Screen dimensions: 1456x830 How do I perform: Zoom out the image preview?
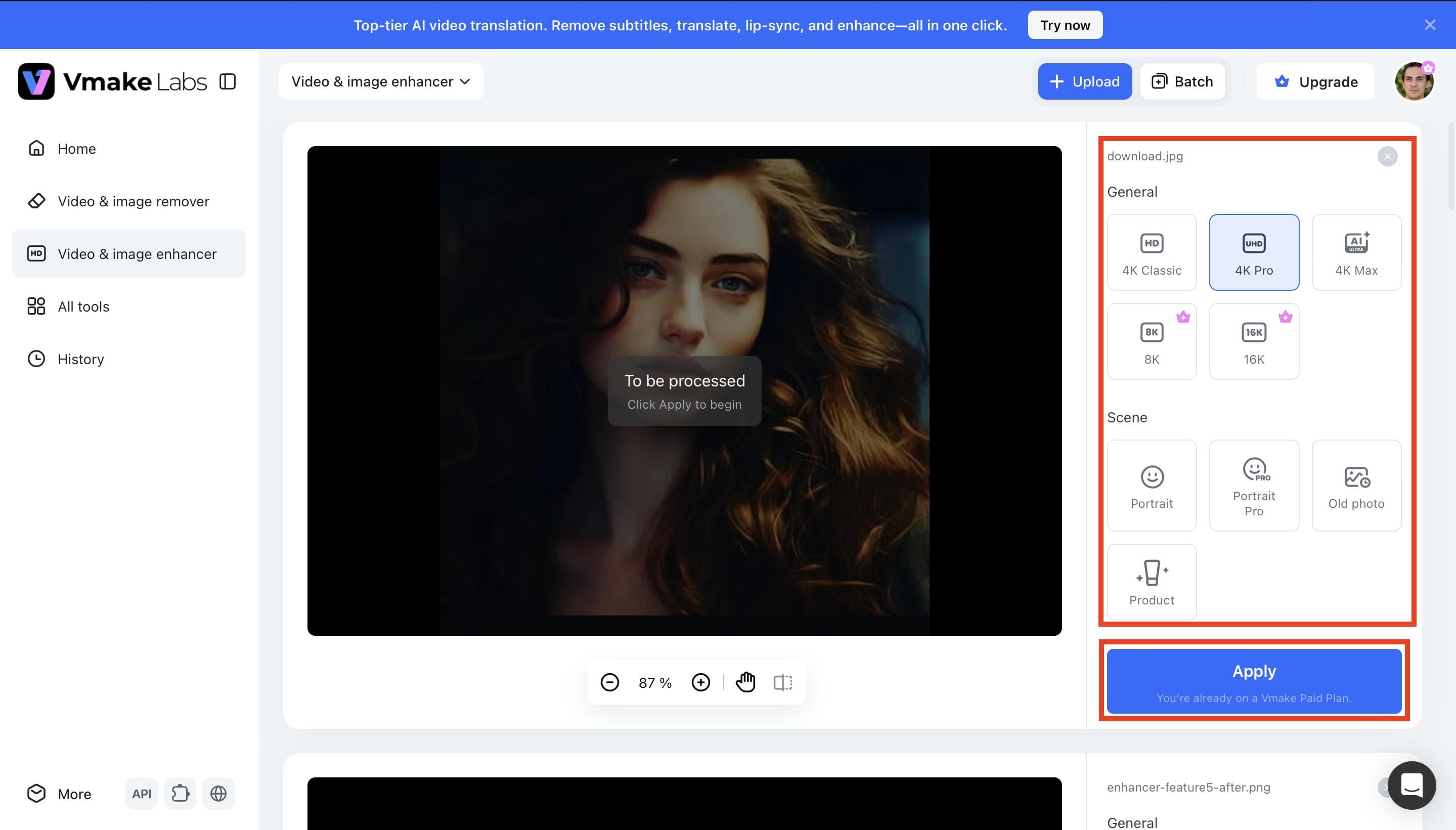point(610,682)
